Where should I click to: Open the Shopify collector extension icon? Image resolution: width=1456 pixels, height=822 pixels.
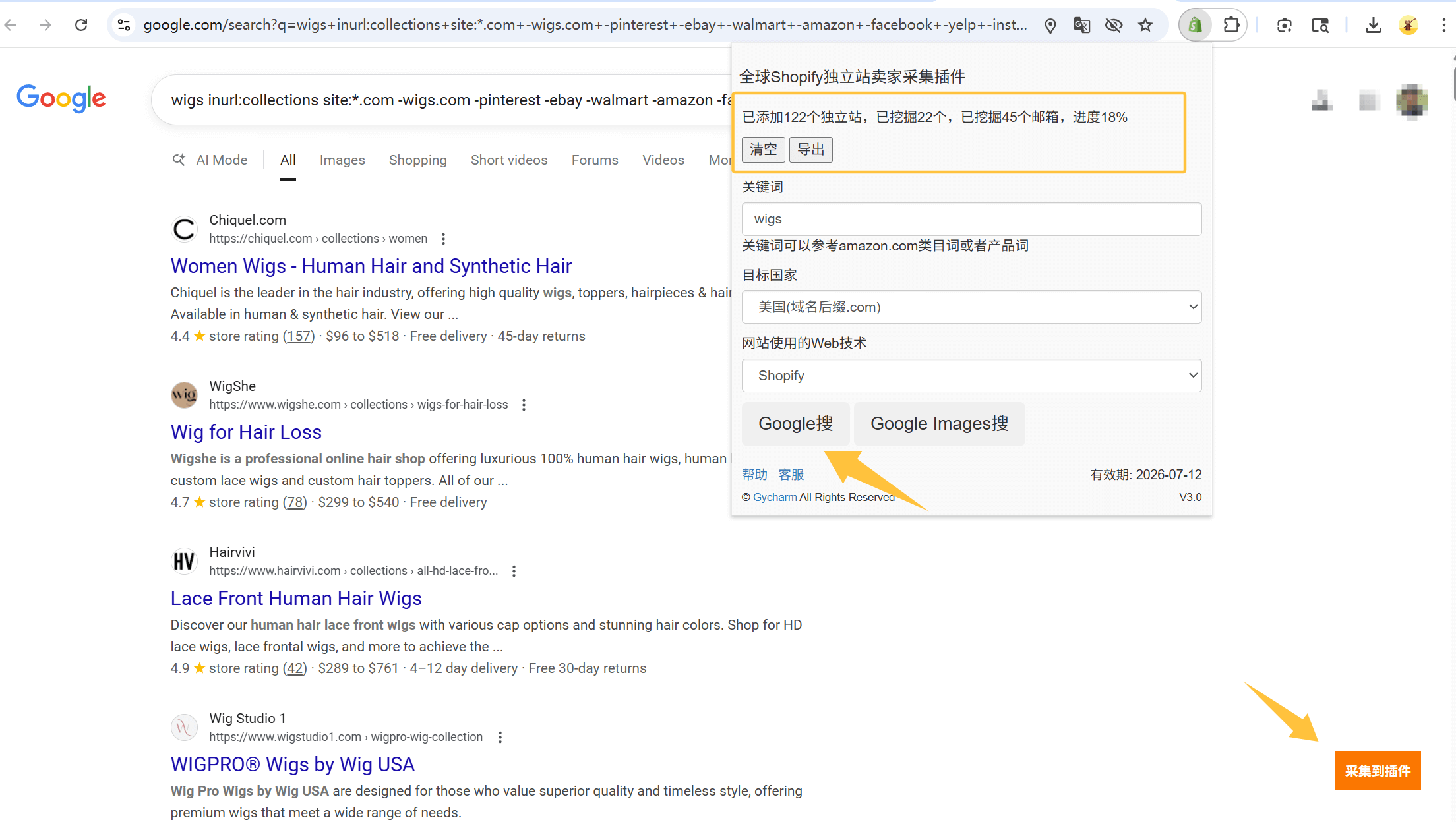click(x=1196, y=25)
